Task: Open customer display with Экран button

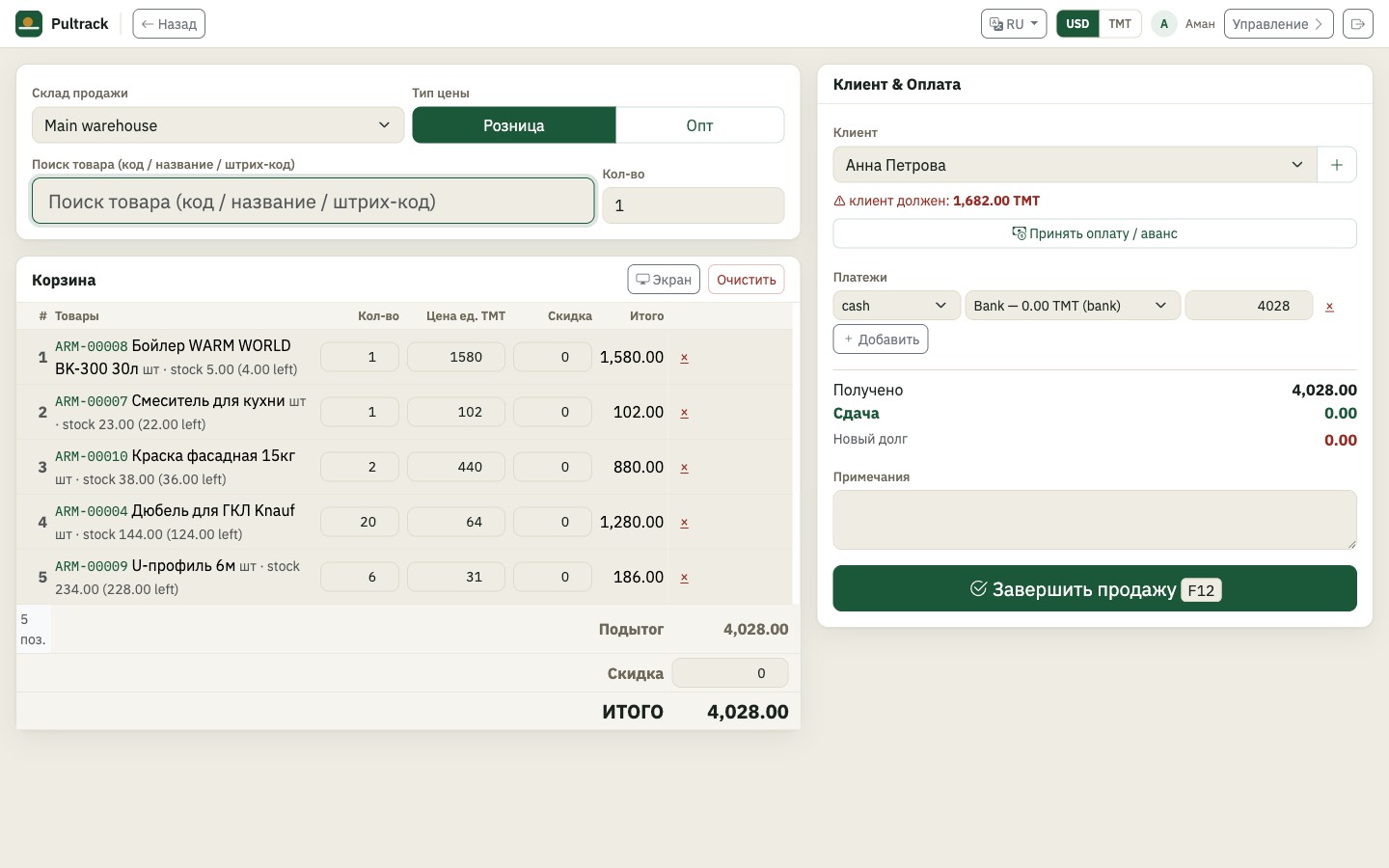Action: (x=664, y=280)
